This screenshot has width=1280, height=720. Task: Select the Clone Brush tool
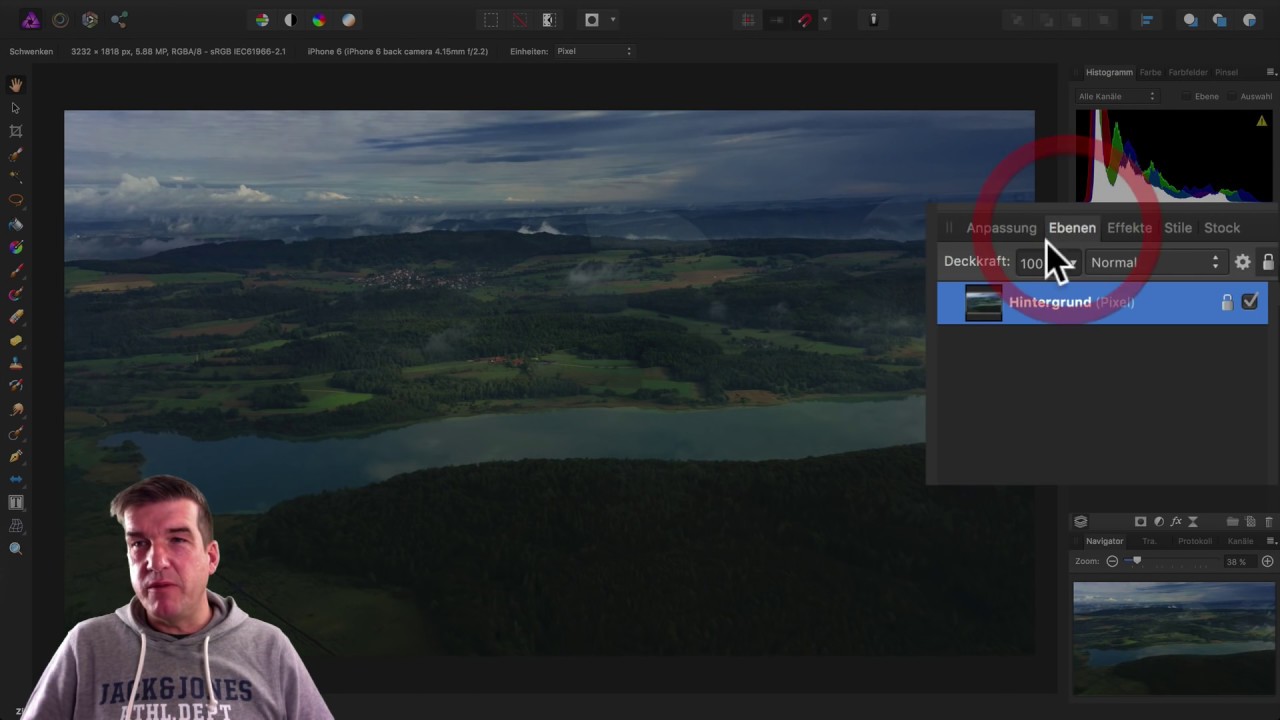point(16,363)
